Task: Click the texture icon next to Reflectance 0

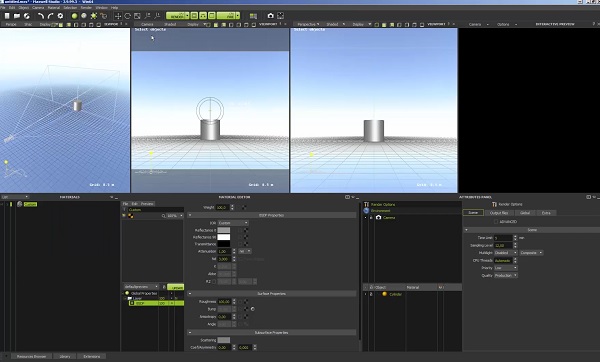Action: tap(246, 230)
